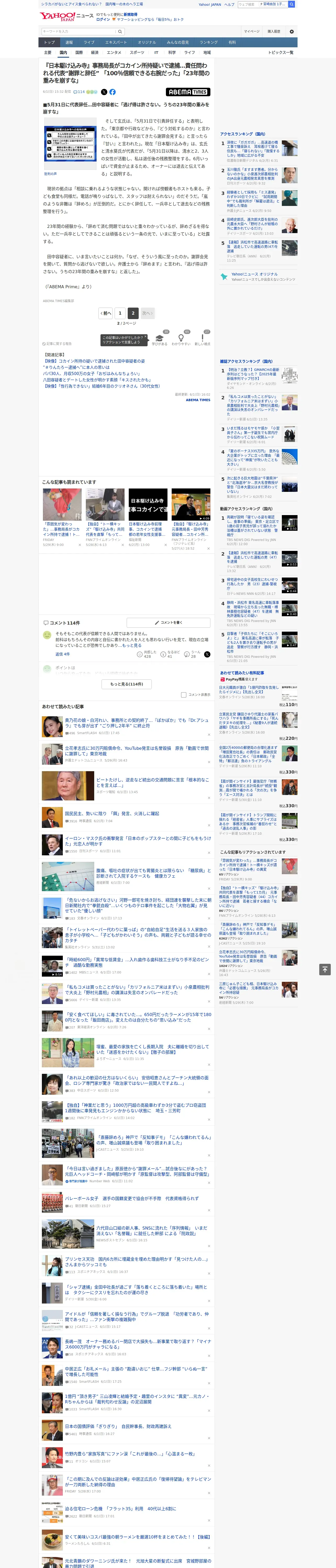Screen dimensions: 336x1568
Task: Open the 114 comments counter under headline
Action: (80, 92)
